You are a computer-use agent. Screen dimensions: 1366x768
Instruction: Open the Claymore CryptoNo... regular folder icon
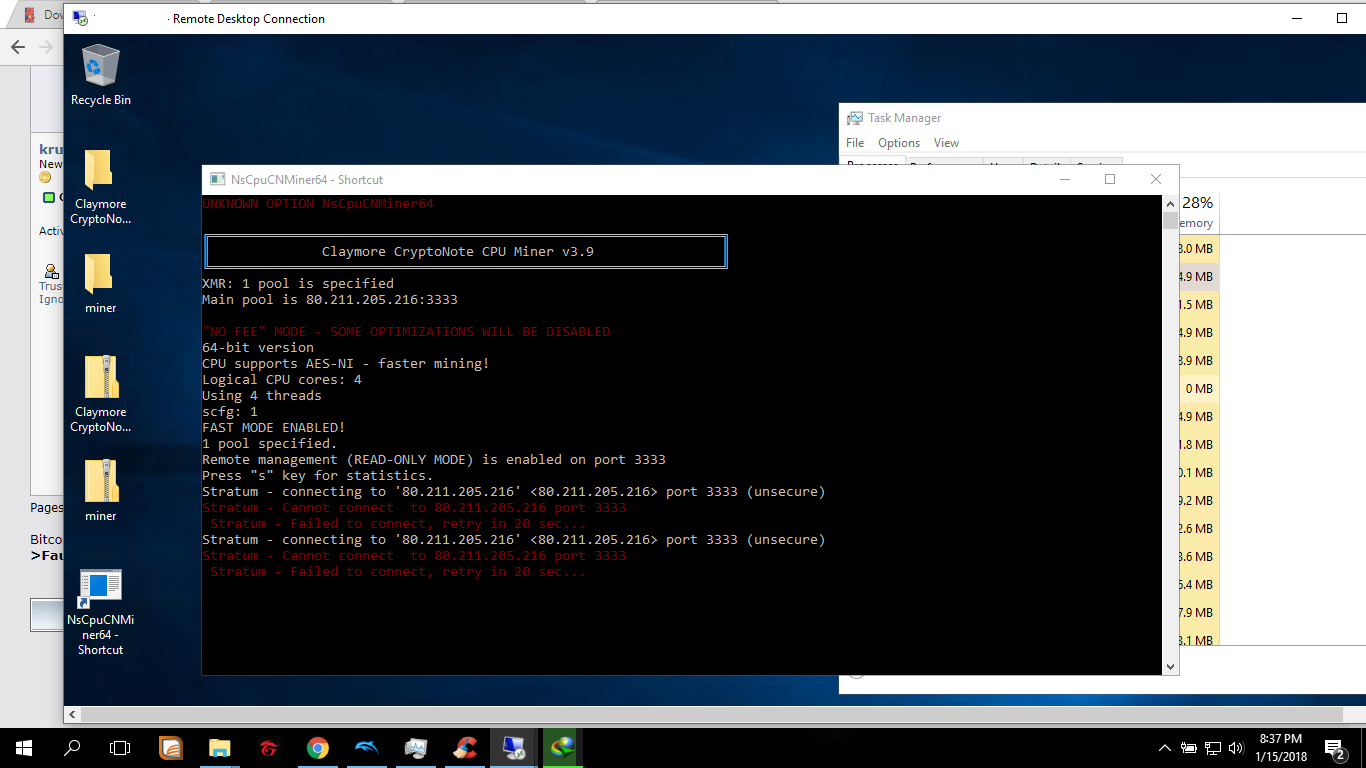pyautogui.click(x=101, y=188)
